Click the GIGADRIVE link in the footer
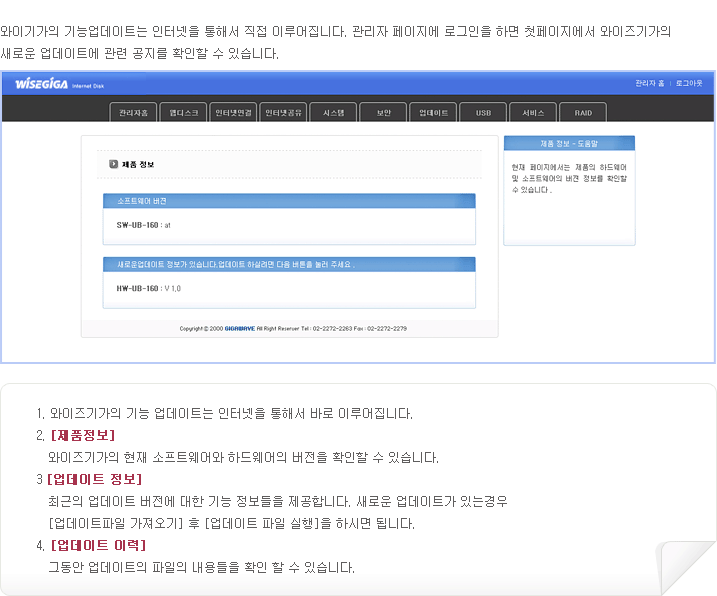The width and height of the screenshot is (717, 596). (240, 328)
